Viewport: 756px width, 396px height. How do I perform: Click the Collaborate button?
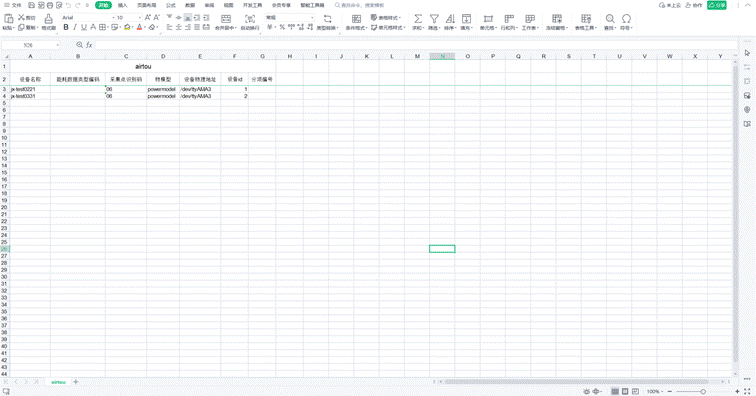tap(694, 5)
